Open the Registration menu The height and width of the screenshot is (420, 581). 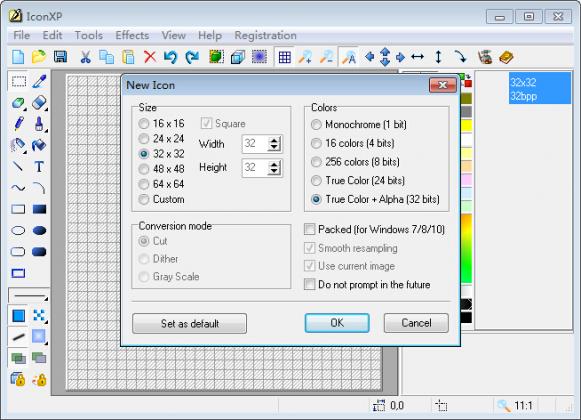pos(265,36)
